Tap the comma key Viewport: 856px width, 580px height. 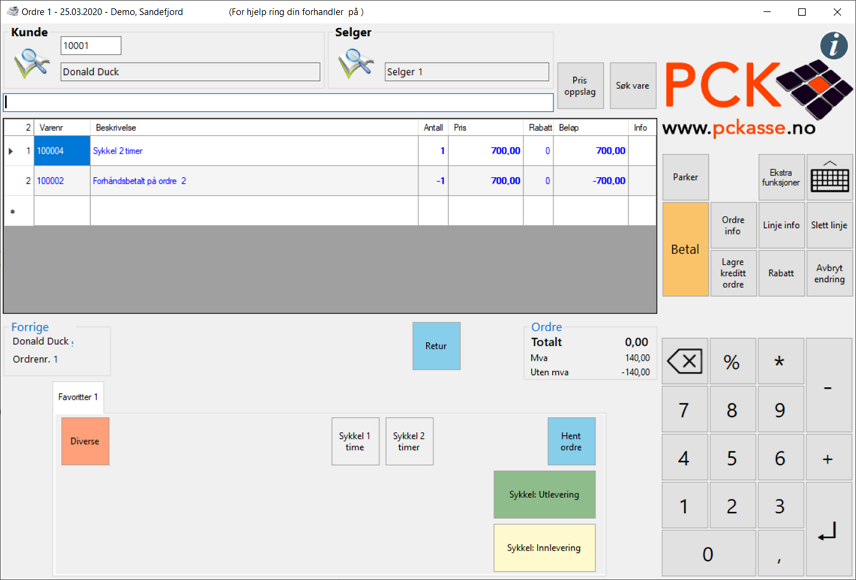click(x=781, y=554)
